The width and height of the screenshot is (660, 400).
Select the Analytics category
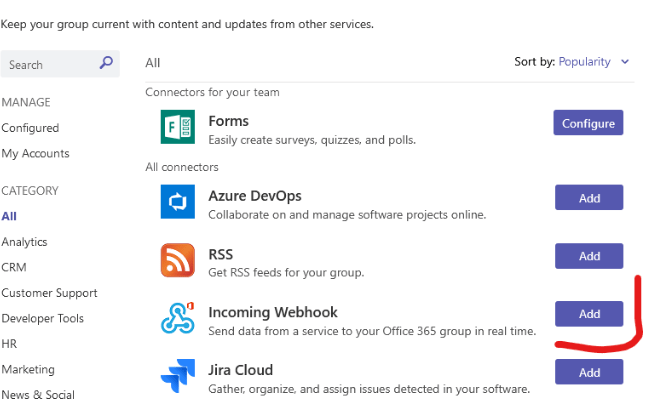pyautogui.click(x=24, y=242)
